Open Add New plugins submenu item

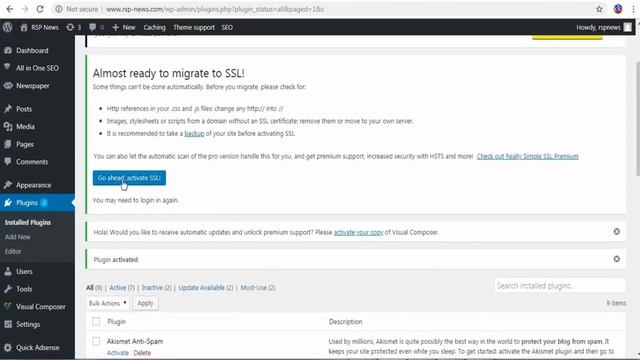18,237
